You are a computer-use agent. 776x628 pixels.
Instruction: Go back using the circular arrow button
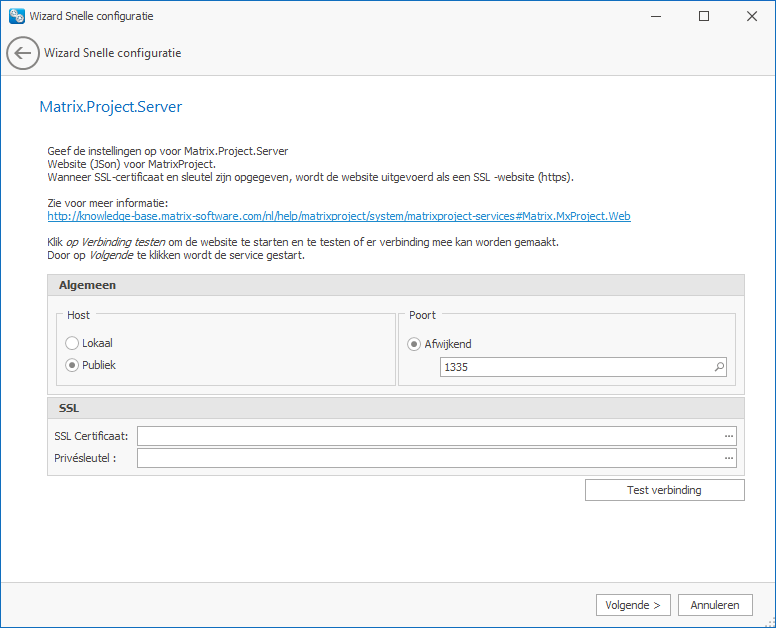(x=22, y=53)
